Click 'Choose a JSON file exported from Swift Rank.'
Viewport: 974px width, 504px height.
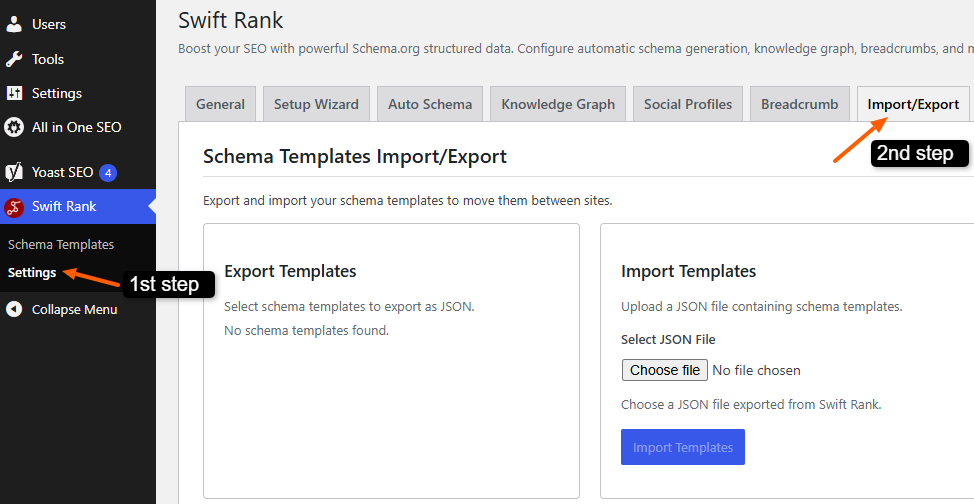tap(751, 405)
